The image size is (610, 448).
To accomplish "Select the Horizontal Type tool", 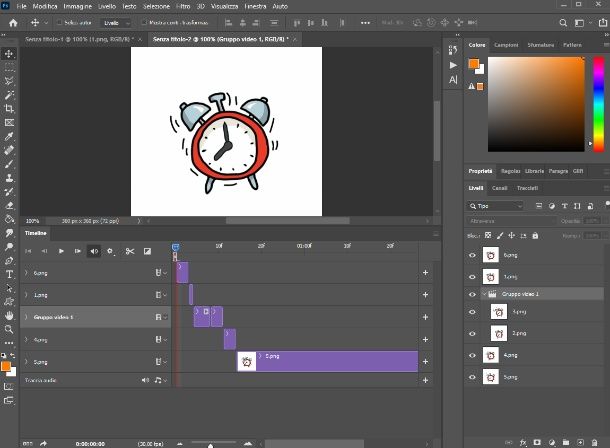I will tap(9, 274).
